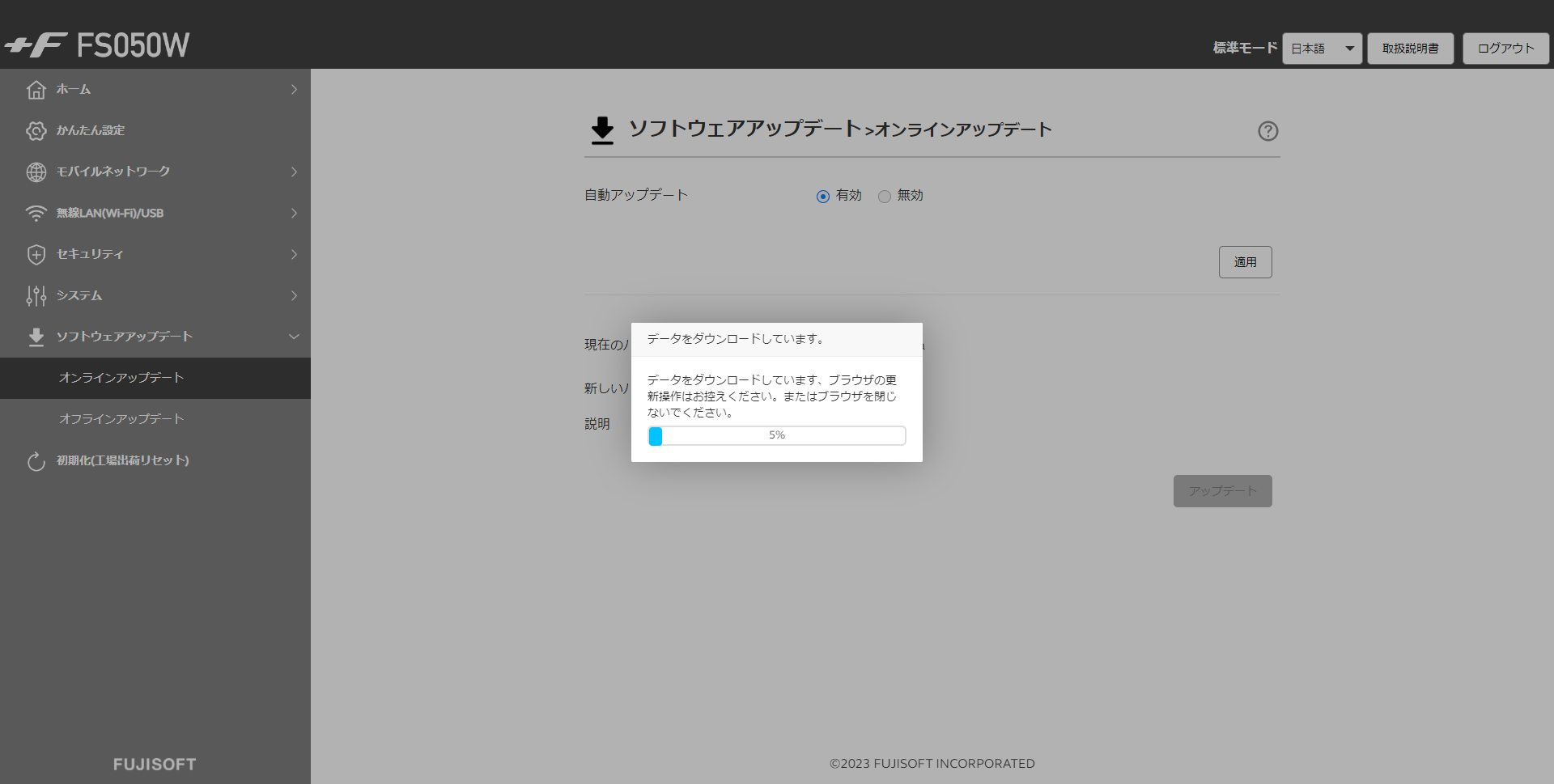1554x784 pixels.
Task: Expand the ホーム menu chevron
Action: [x=294, y=90]
